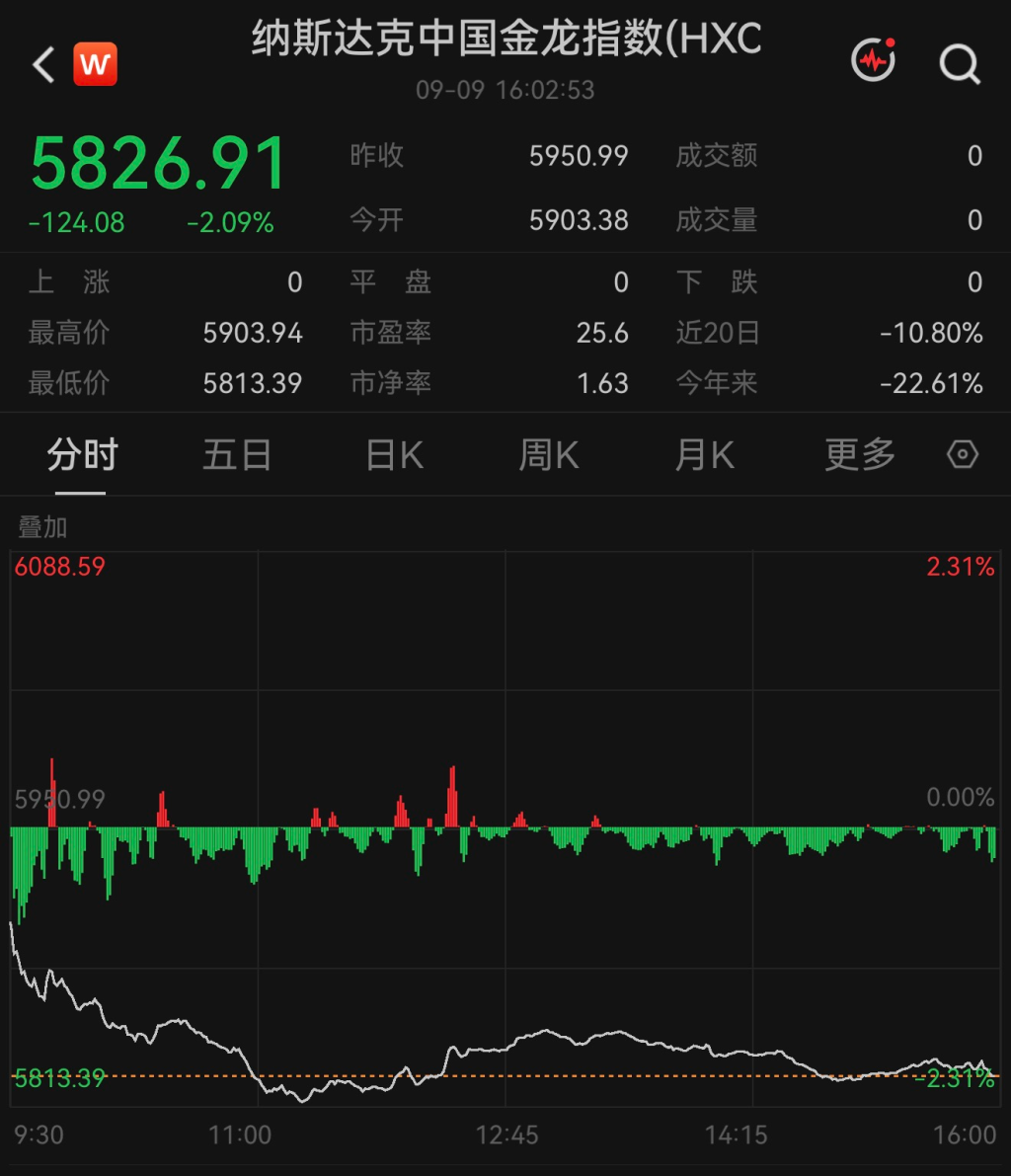Open the red W app icon
This screenshot has width=1011, height=1176.
95,64
